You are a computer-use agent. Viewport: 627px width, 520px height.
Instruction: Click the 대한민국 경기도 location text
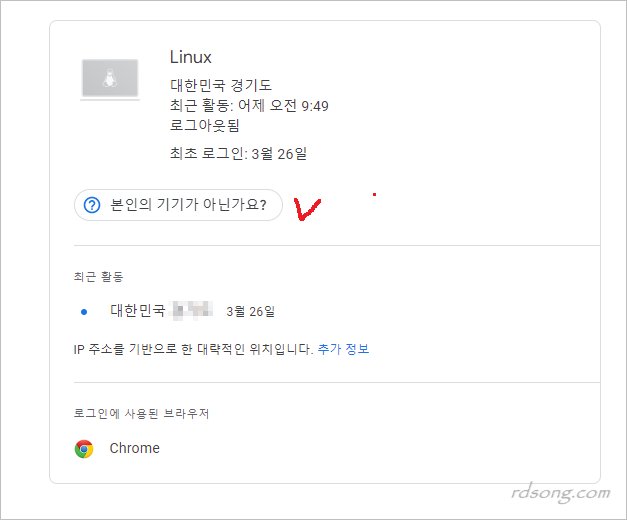point(220,85)
